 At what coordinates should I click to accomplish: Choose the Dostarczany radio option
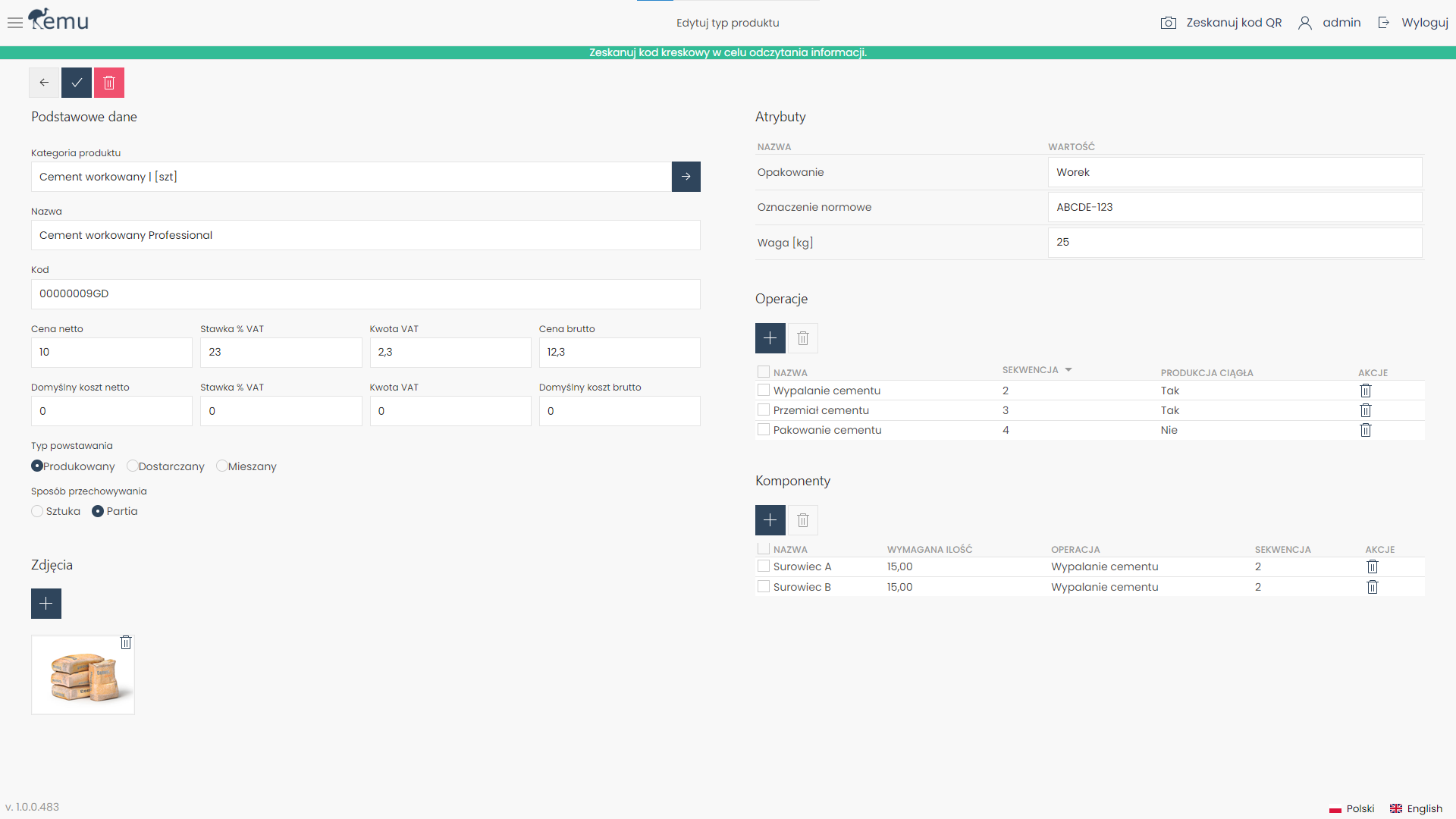pyautogui.click(x=133, y=466)
